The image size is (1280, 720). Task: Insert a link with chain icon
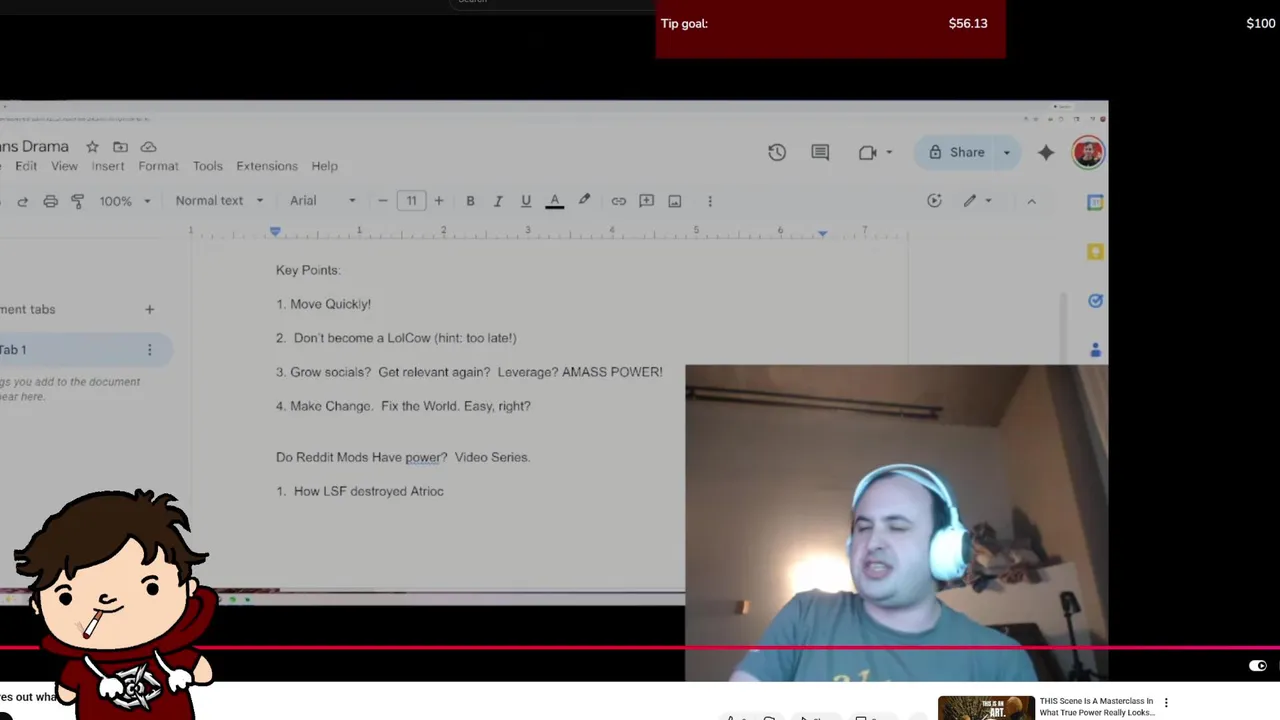tap(619, 201)
